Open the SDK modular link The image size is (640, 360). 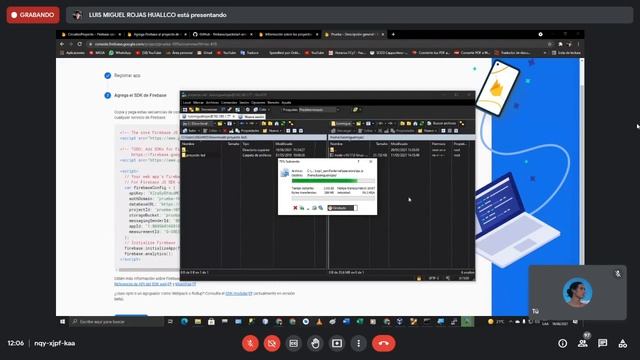tap(239, 293)
